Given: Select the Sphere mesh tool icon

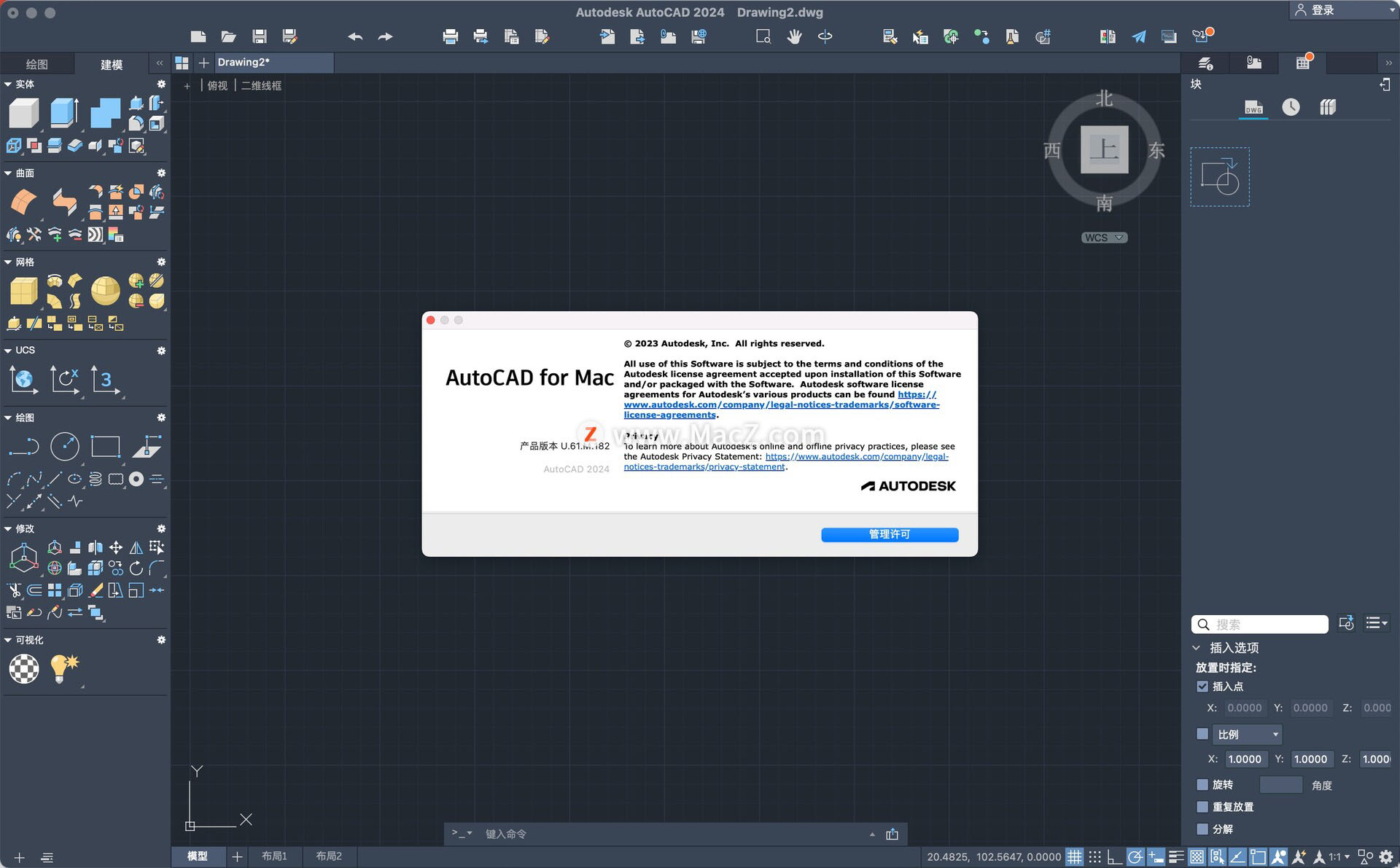Looking at the screenshot, I should [105, 291].
